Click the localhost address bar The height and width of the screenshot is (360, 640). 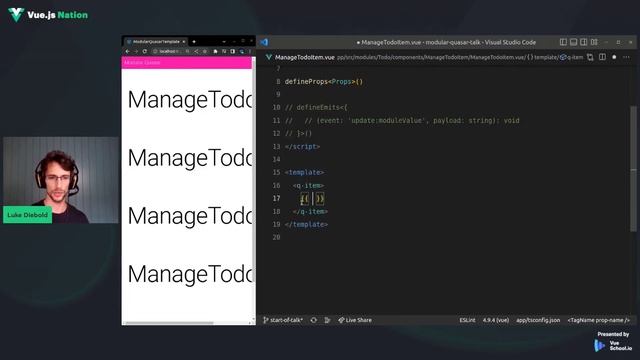168,51
